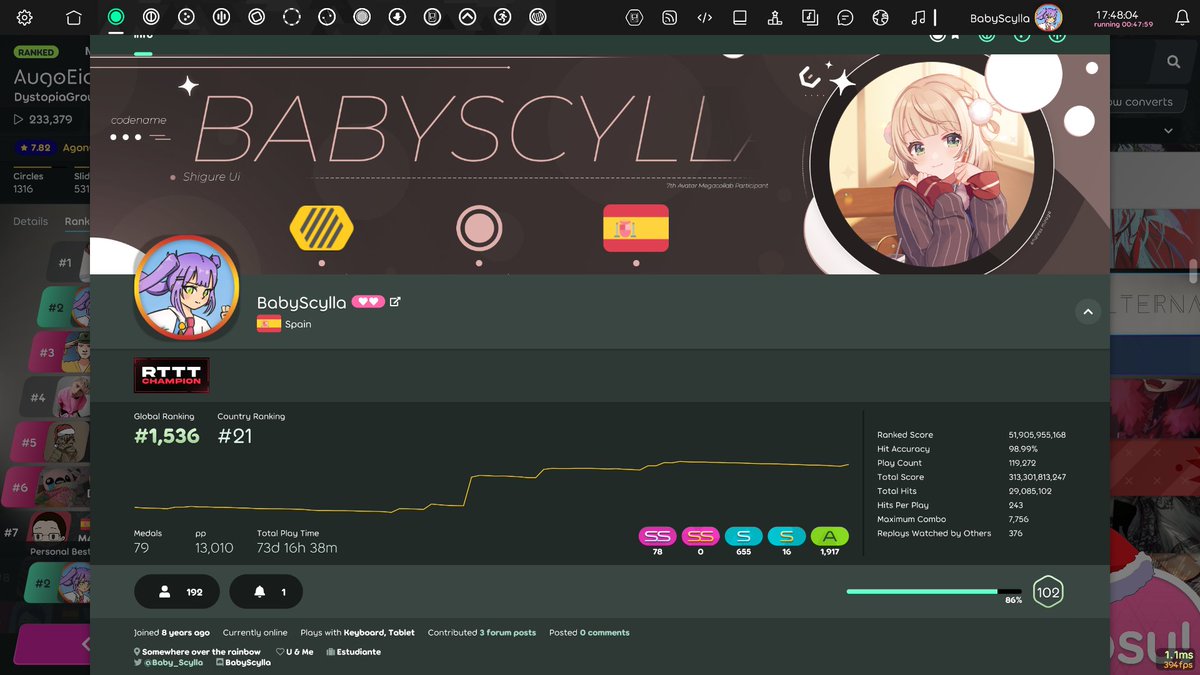Viewport: 1200px width, 675px height.
Task: Select the osu!mania ruleset icon
Action: pyautogui.click(x=221, y=17)
